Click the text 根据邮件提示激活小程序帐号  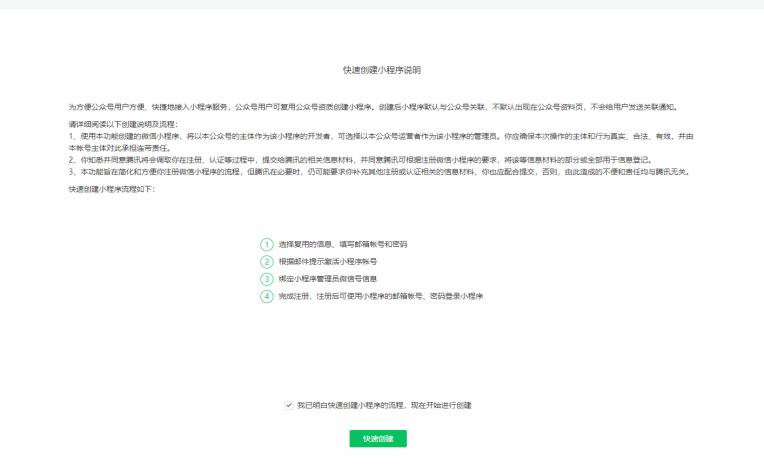[327, 262]
